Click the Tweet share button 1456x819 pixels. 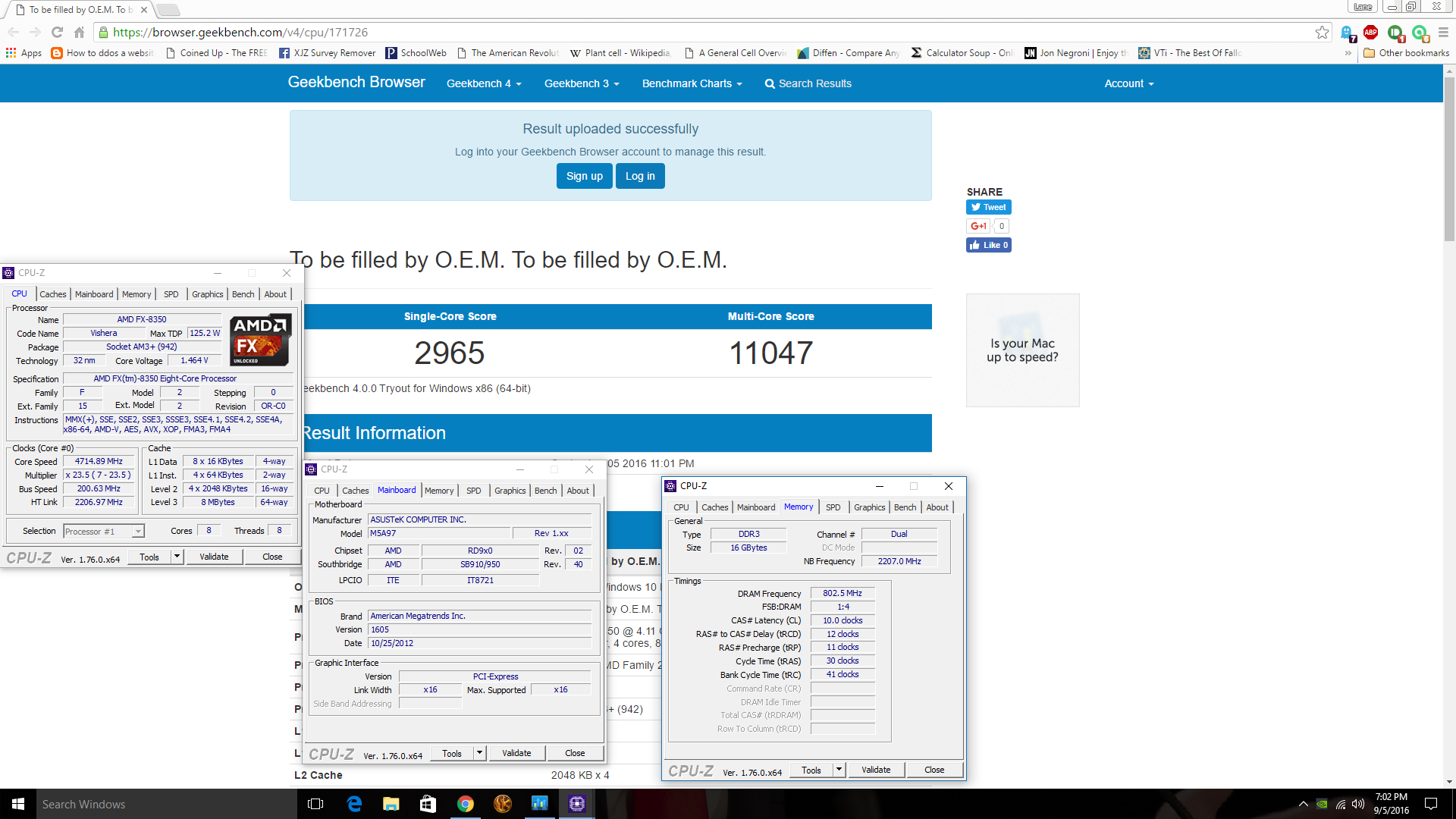pos(988,207)
